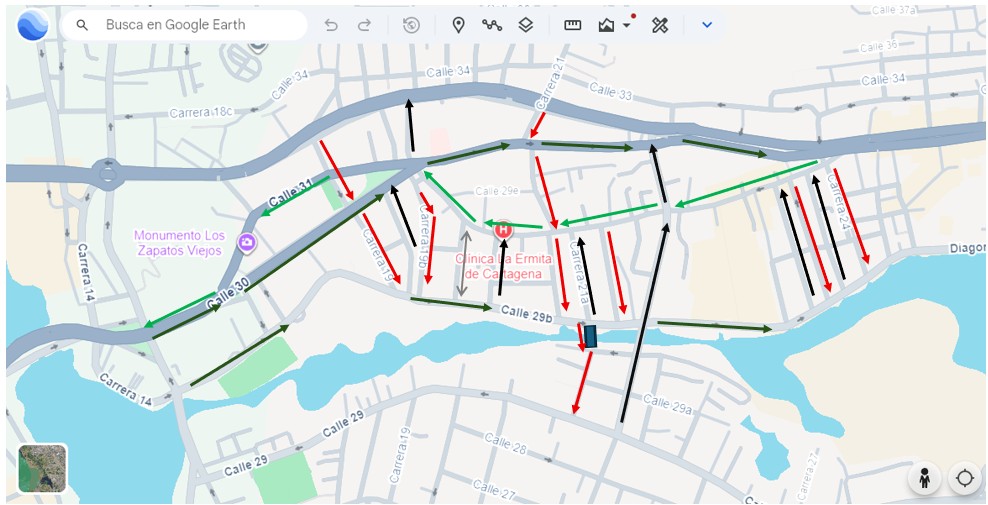
Task: Click the Carrera 24 street label
Action: tap(839, 201)
